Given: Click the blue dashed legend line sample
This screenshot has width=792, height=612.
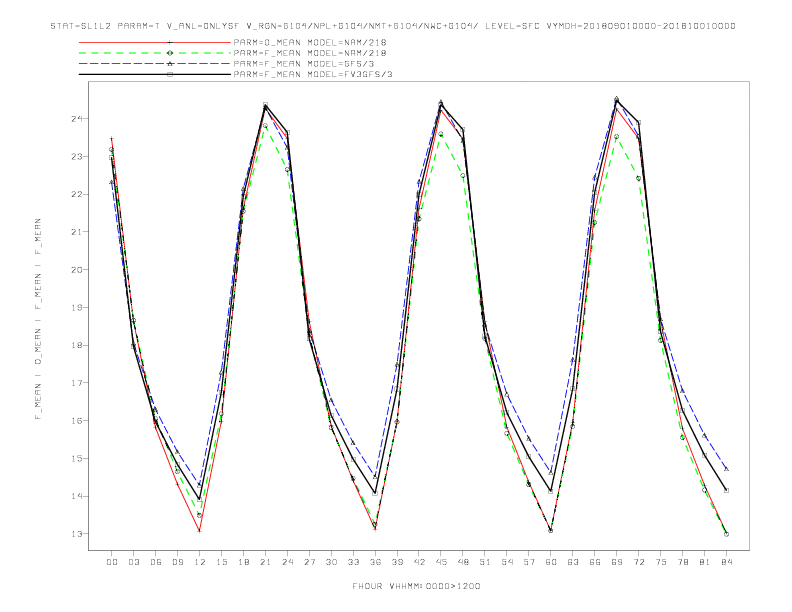Looking at the screenshot, I should (x=155, y=64).
